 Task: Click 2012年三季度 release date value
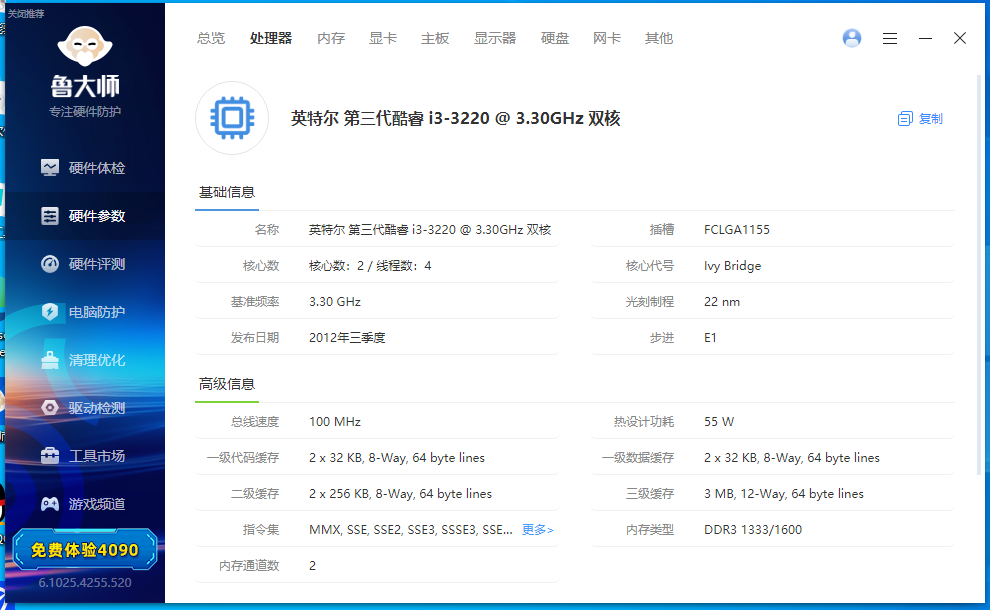pyautogui.click(x=347, y=338)
